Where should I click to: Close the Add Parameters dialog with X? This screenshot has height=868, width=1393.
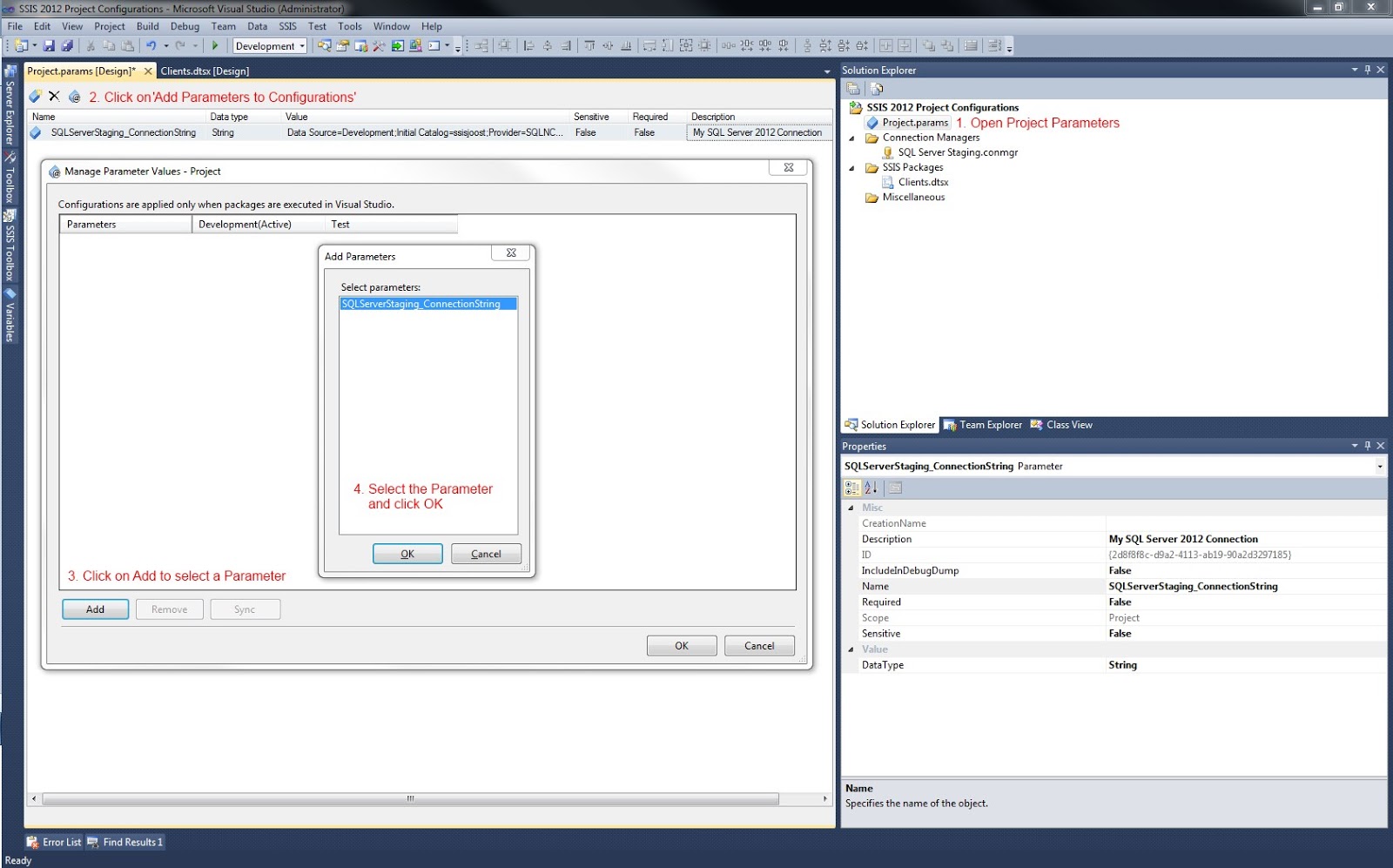[511, 253]
